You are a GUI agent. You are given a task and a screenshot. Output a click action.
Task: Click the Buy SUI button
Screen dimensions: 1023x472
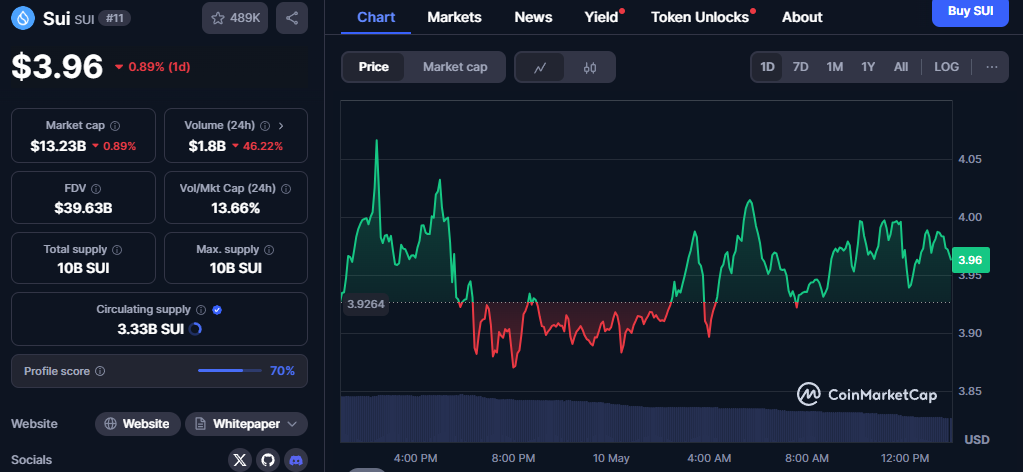coord(970,12)
